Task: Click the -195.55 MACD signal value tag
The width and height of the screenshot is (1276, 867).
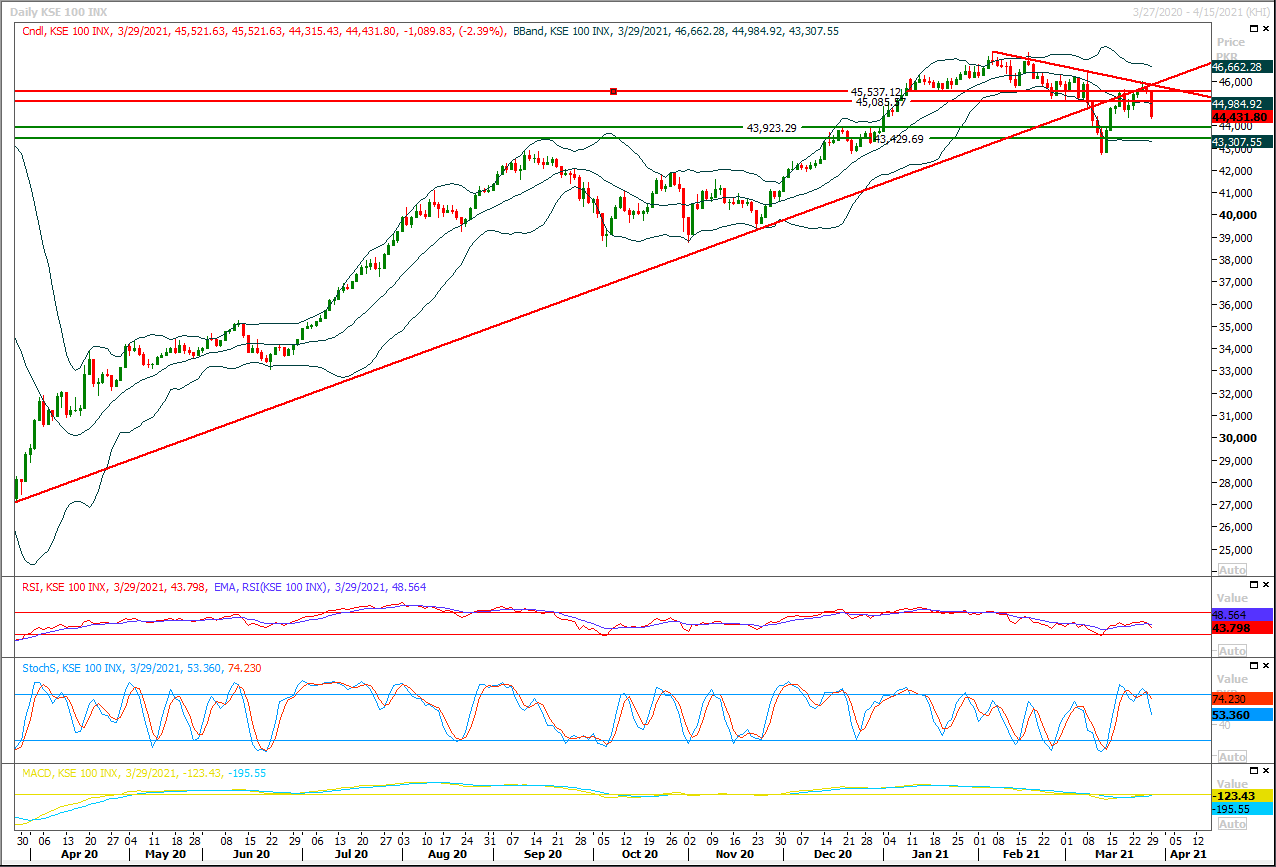Action: pos(1240,808)
